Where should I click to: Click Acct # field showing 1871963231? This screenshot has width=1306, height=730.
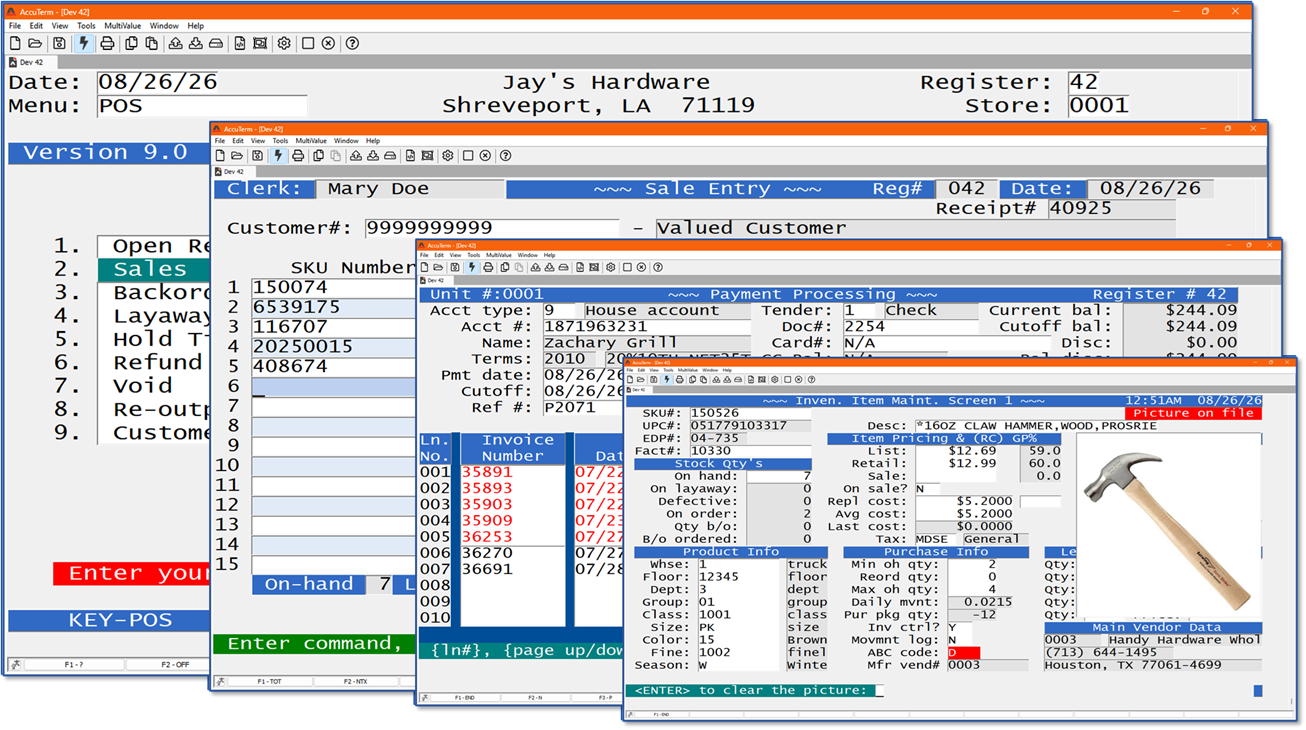pyautogui.click(x=646, y=327)
